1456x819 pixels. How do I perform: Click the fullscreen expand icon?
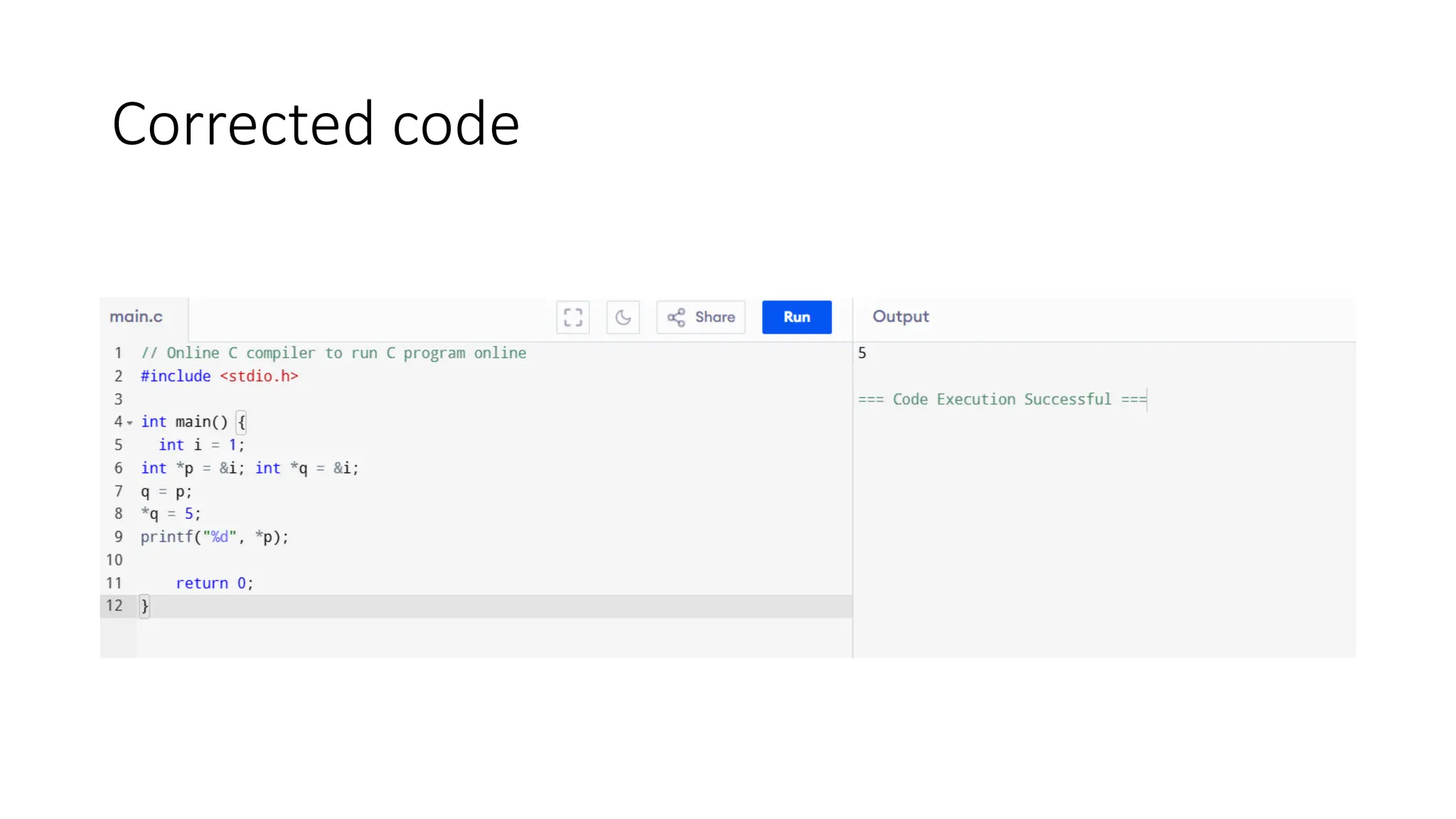point(572,317)
